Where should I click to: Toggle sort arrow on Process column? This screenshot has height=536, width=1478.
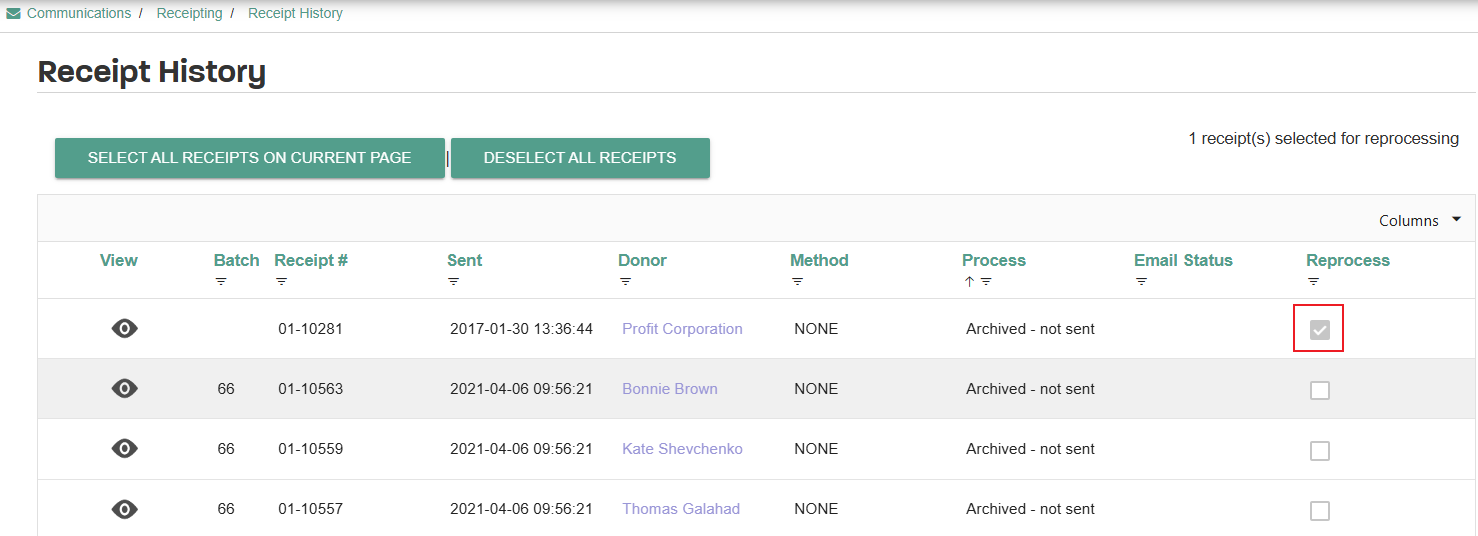(x=969, y=282)
